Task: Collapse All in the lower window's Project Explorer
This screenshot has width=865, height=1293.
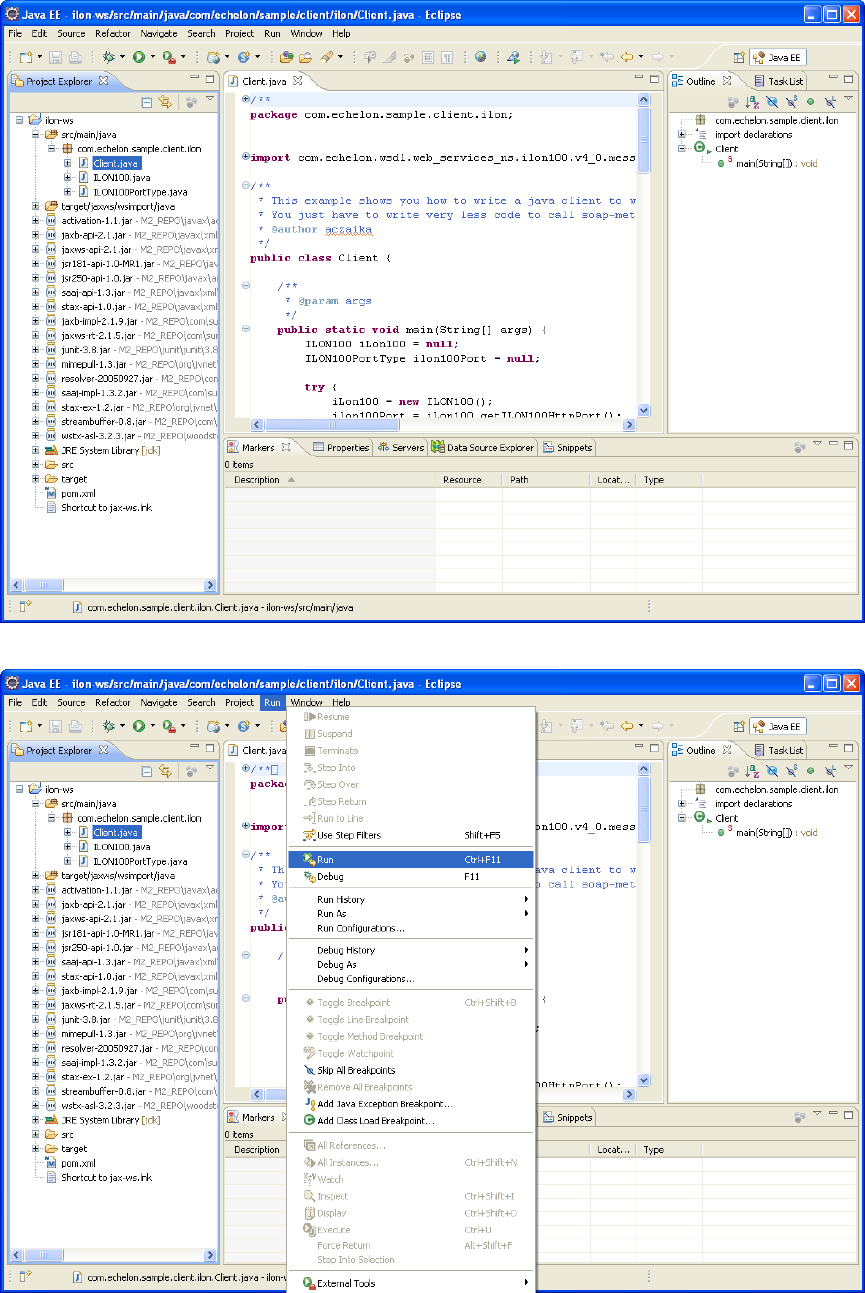Action: coord(147,772)
